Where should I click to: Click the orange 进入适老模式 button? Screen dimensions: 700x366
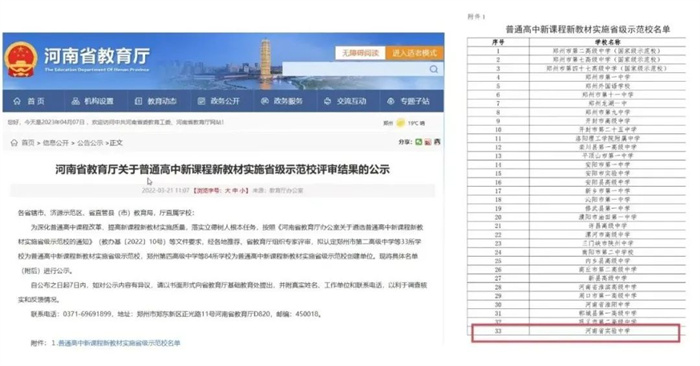tap(414, 53)
